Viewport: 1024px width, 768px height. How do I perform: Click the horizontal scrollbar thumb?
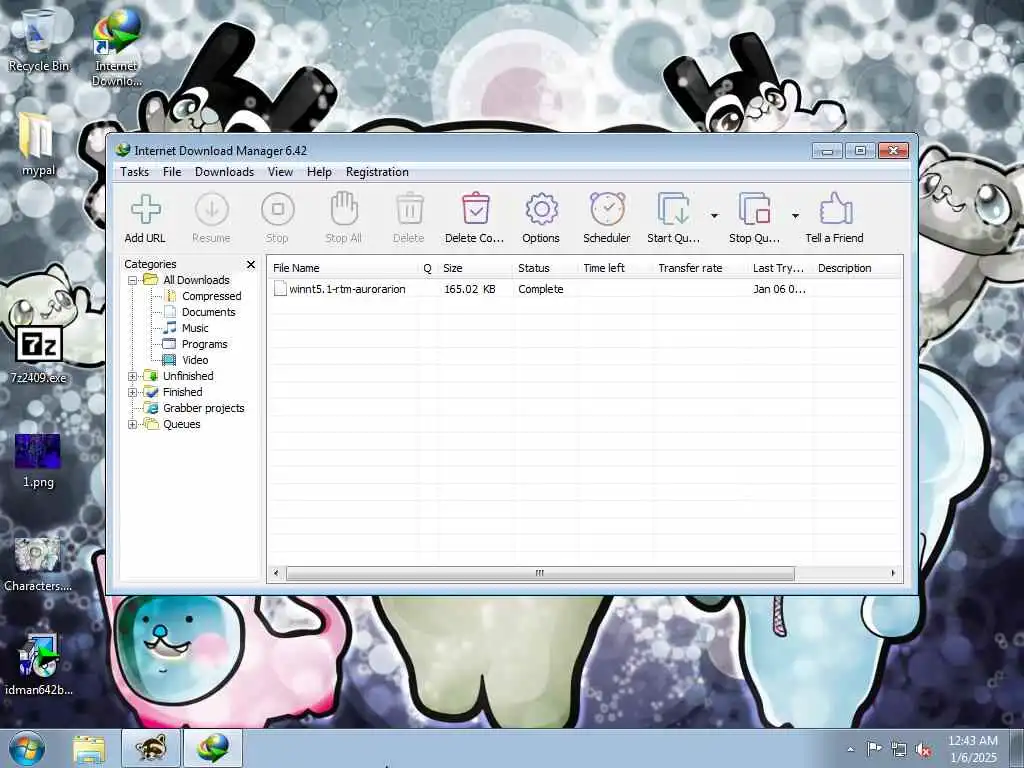[540, 573]
